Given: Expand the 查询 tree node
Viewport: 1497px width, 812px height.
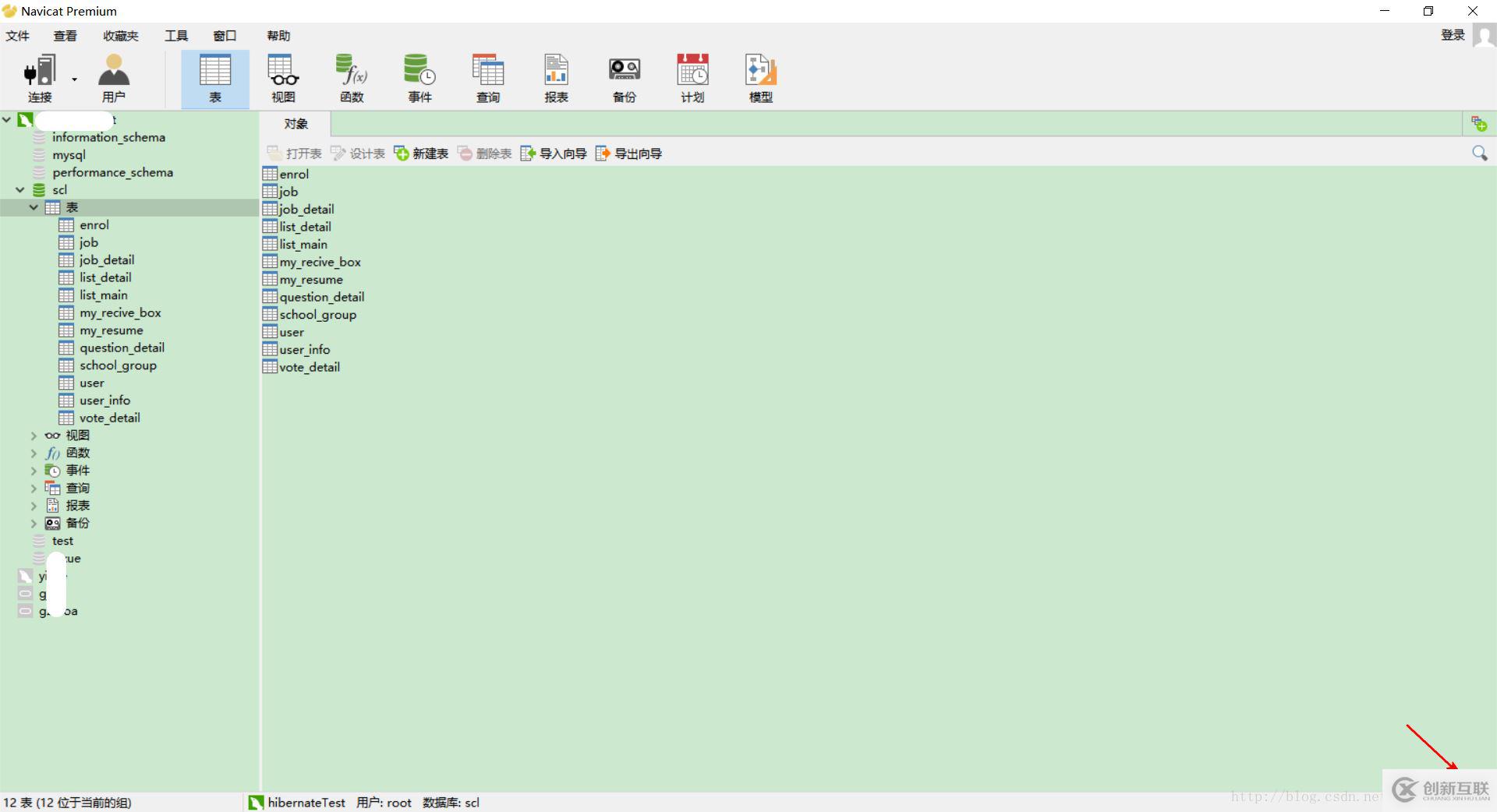Looking at the screenshot, I should coord(34,488).
